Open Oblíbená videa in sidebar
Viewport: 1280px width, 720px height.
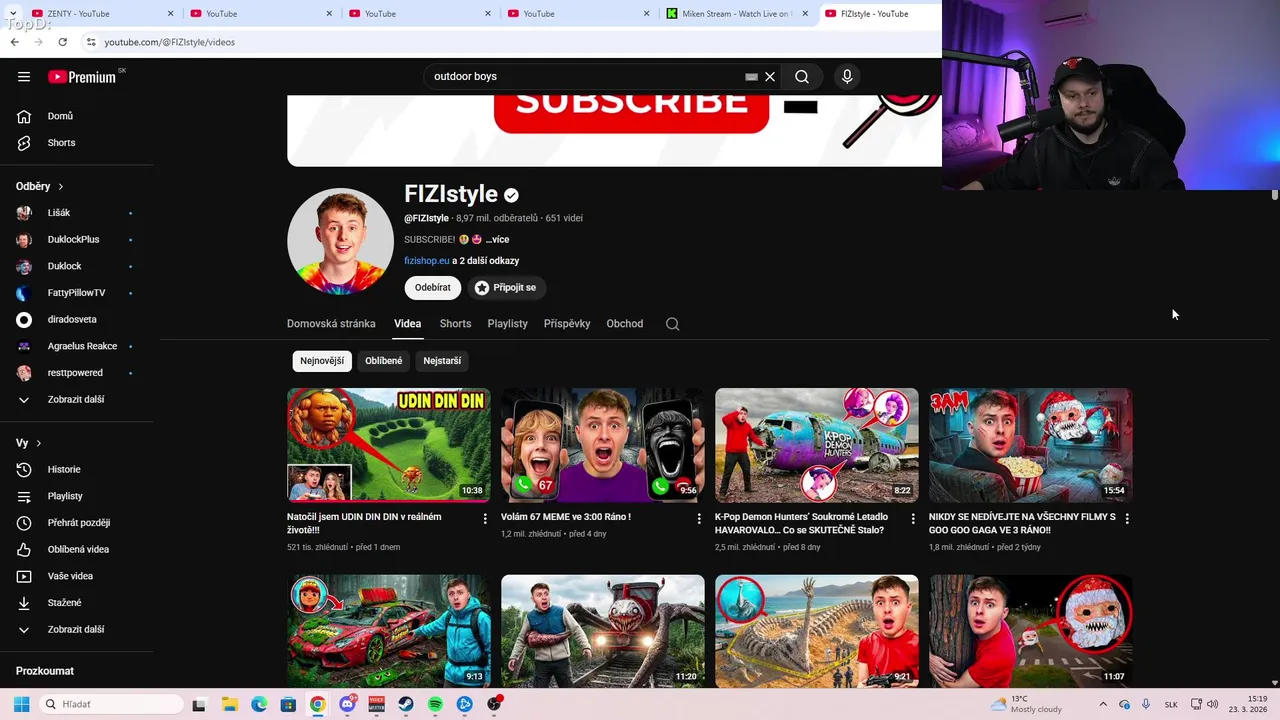point(76,550)
